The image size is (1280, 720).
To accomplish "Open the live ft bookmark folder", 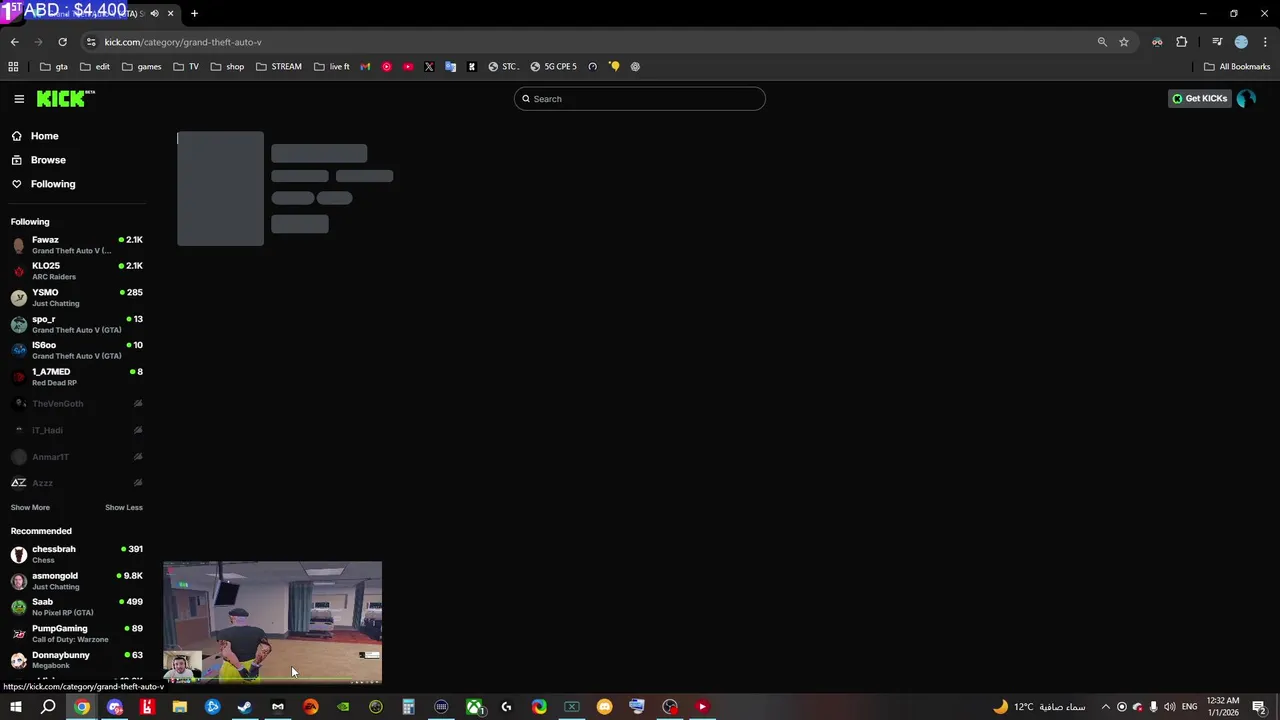I will pos(332,67).
